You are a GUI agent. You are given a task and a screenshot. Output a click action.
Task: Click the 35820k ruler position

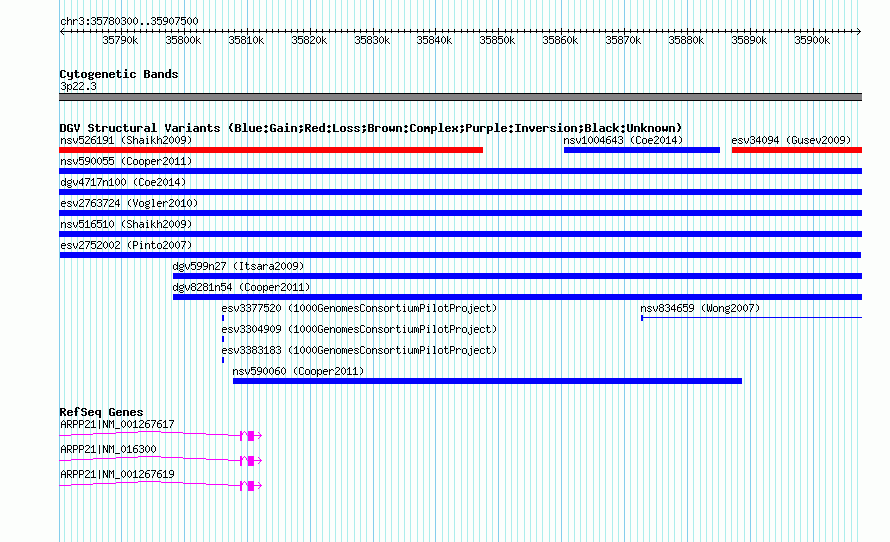(309, 40)
